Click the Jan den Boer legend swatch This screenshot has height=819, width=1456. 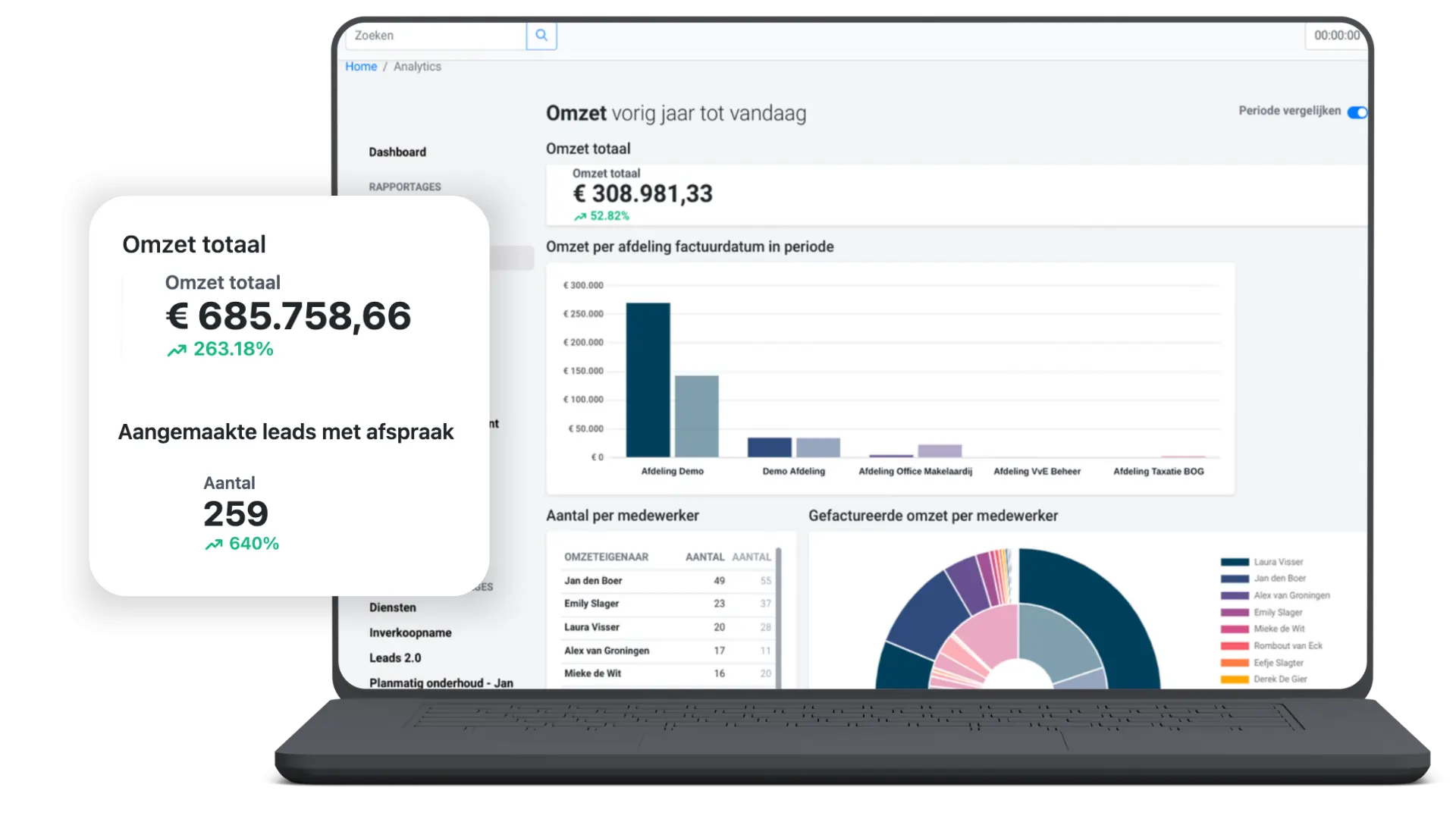coord(1235,579)
